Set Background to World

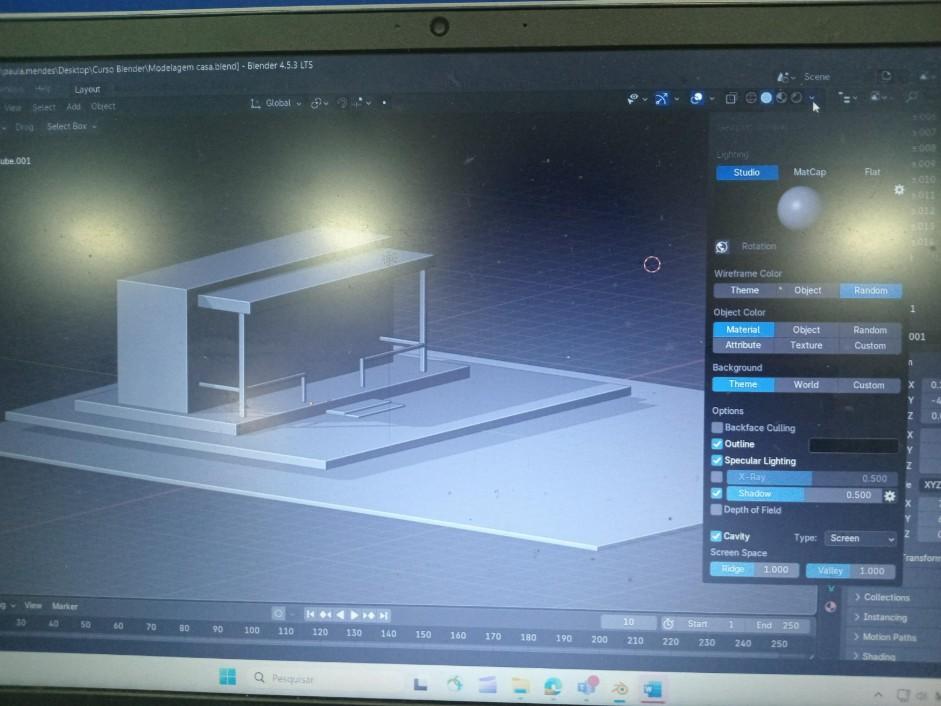click(806, 385)
